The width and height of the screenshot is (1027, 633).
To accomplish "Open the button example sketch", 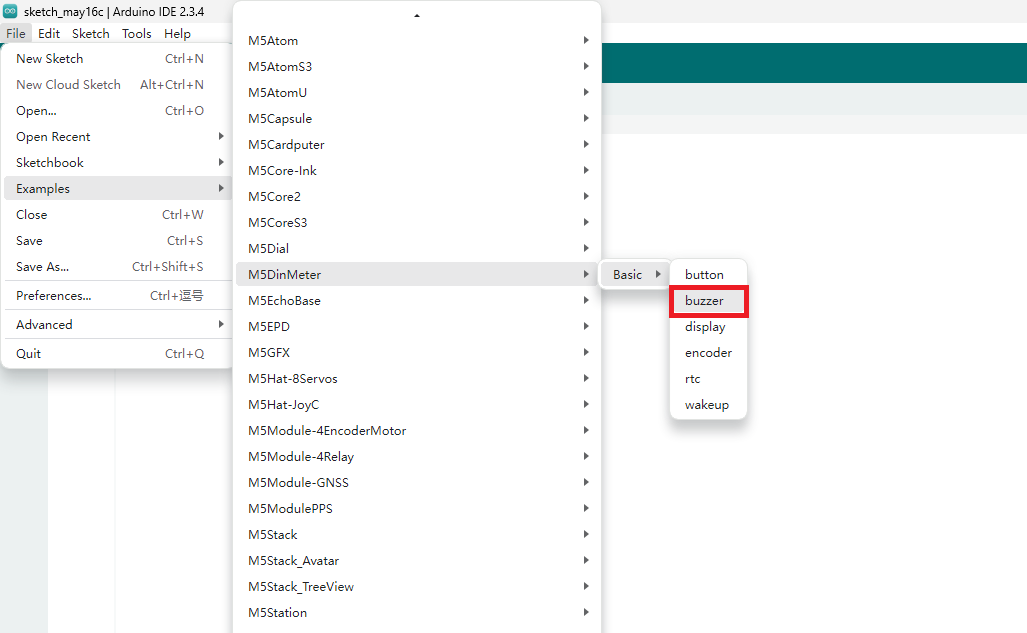I will click(708, 275).
